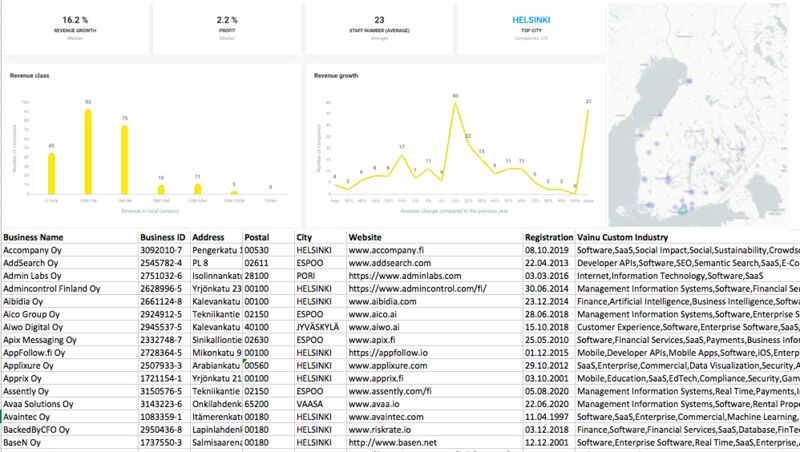Open the www.accompany.fi website link
Image resolution: width=800 pixels, height=452 pixels.
384,250
